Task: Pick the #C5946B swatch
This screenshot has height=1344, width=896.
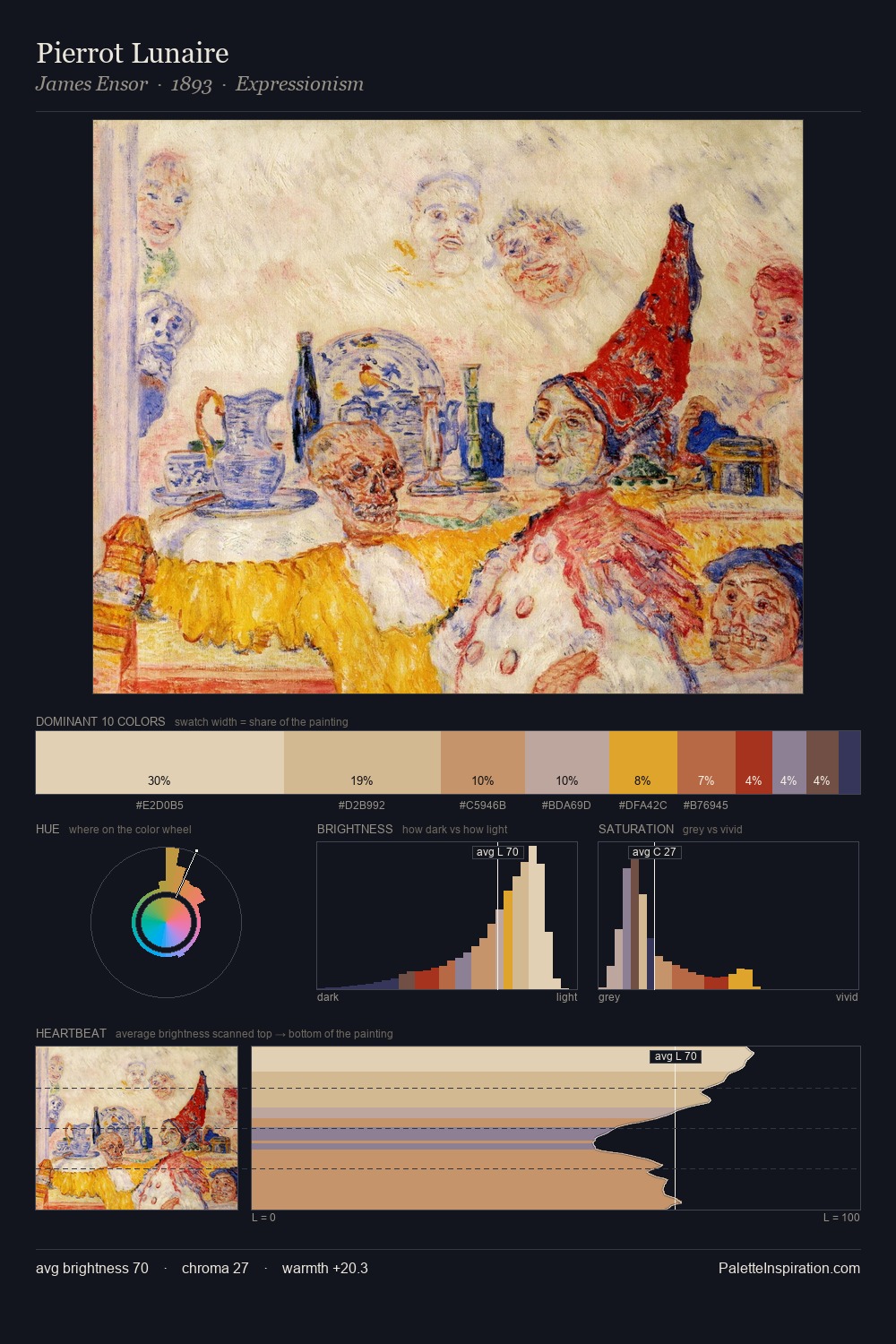Action: [482, 762]
